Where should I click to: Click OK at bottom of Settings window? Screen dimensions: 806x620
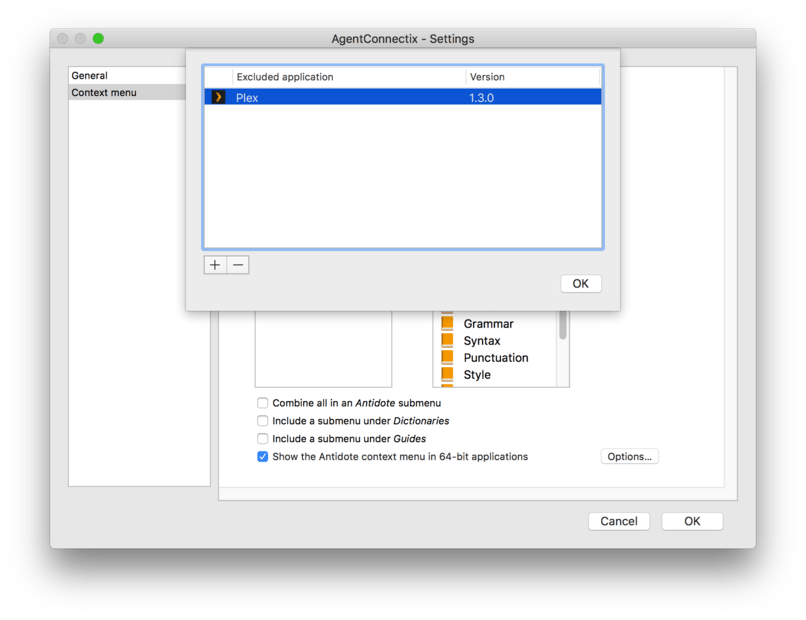click(x=692, y=521)
